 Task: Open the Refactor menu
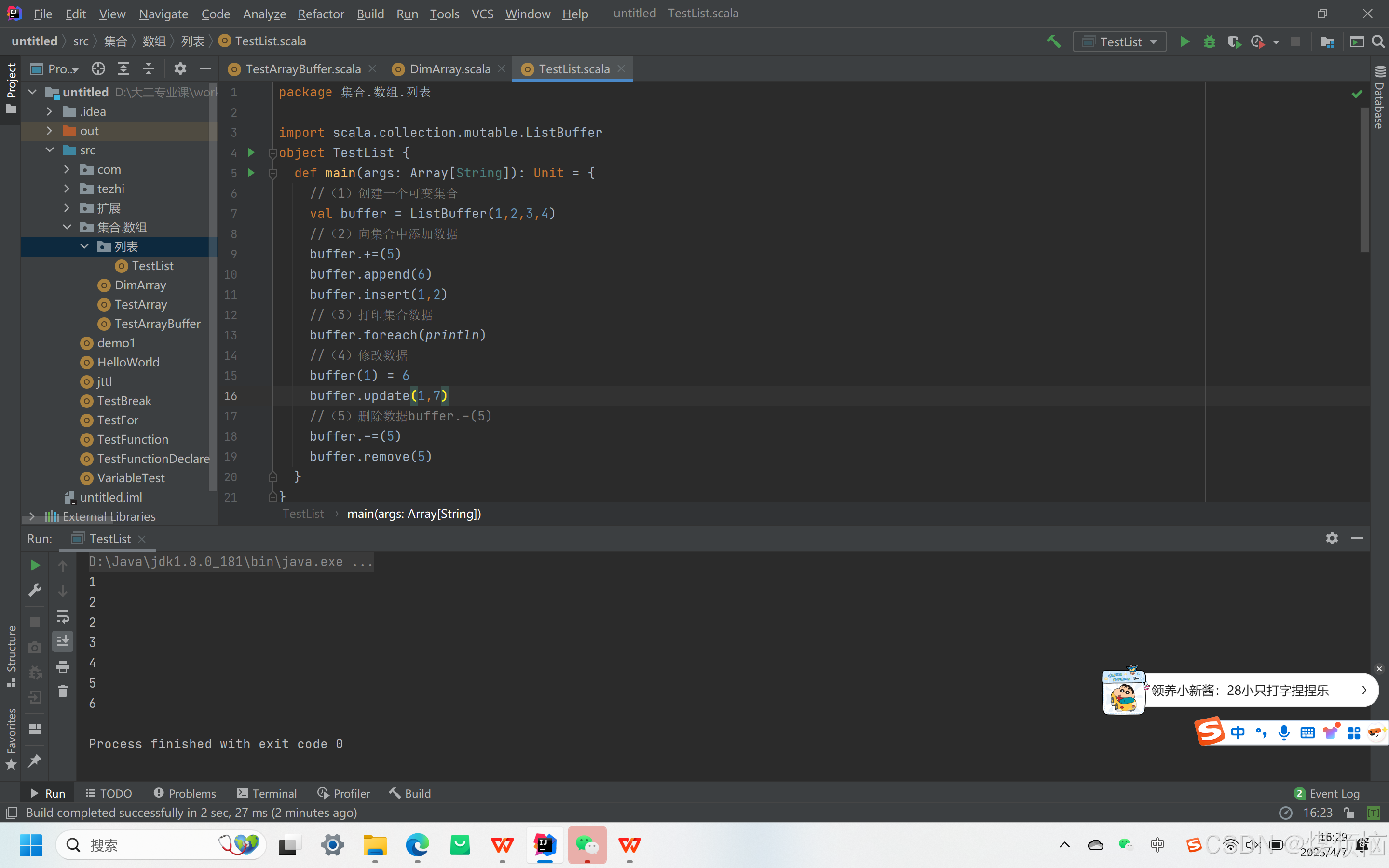click(321, 14)
